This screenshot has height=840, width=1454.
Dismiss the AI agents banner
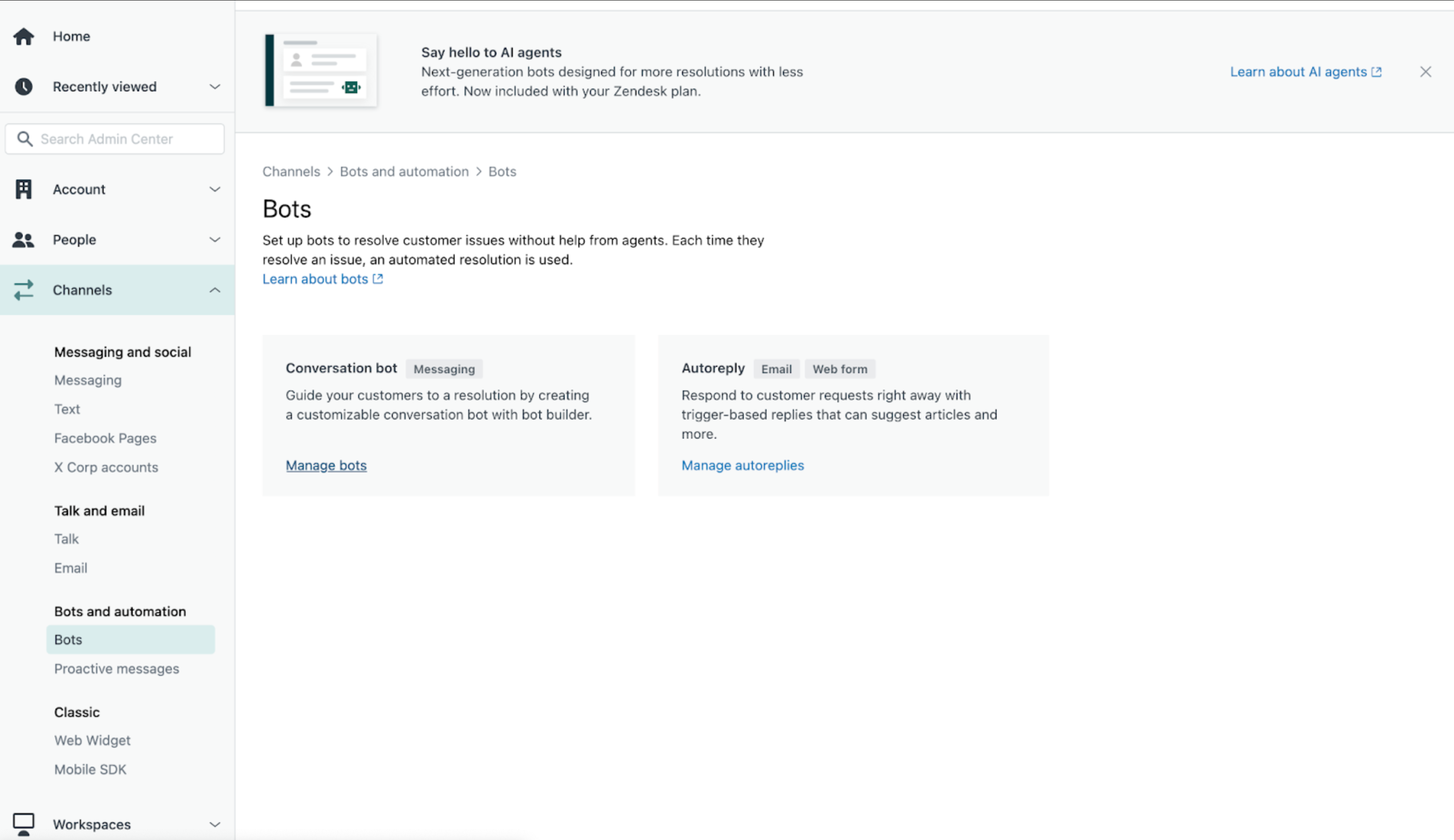[x=1425, y=72]
